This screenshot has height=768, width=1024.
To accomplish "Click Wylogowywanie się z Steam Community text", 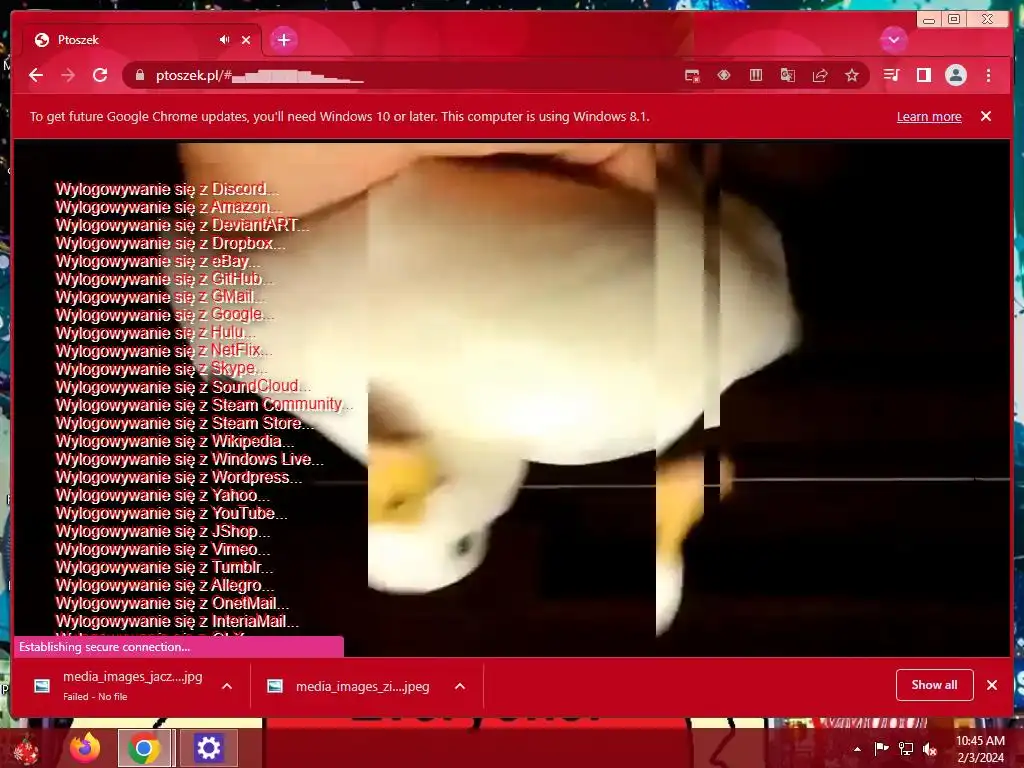I will click(204, 406).
